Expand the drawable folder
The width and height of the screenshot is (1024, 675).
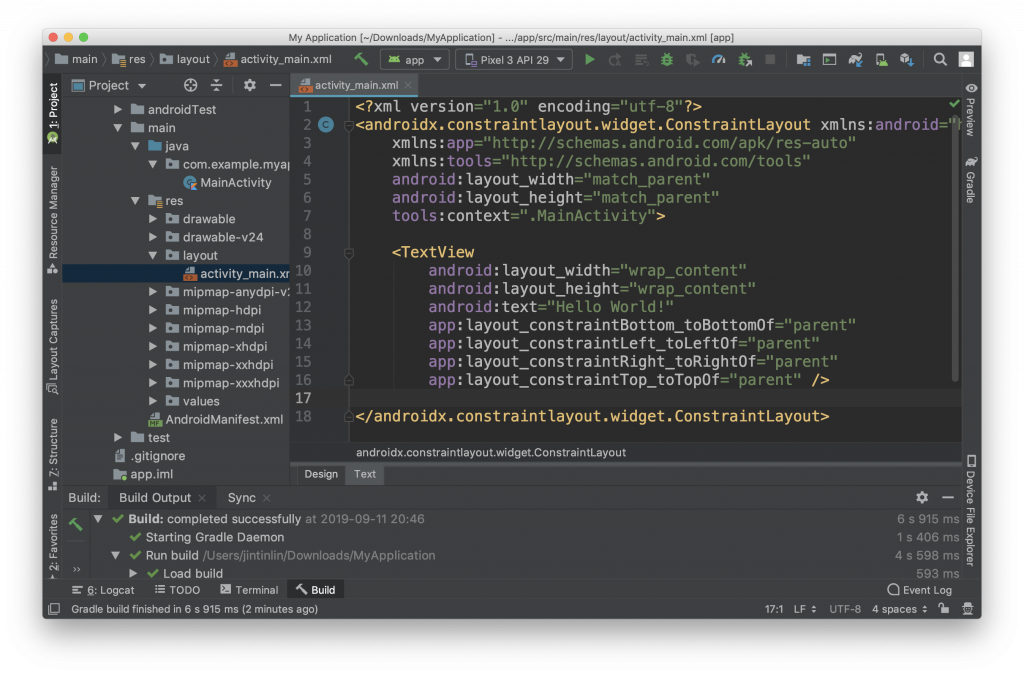(153, 219)
